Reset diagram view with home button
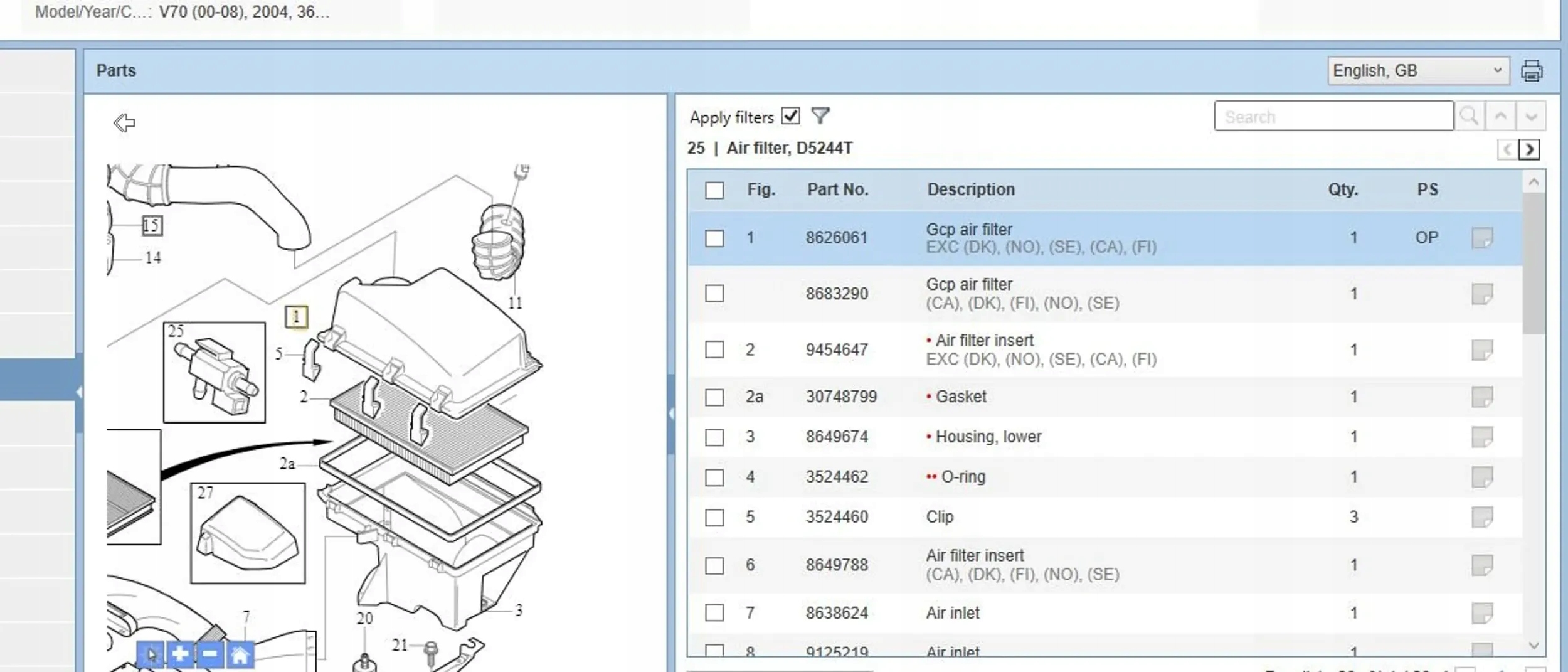1568x672 pixels. click(240, 654)
